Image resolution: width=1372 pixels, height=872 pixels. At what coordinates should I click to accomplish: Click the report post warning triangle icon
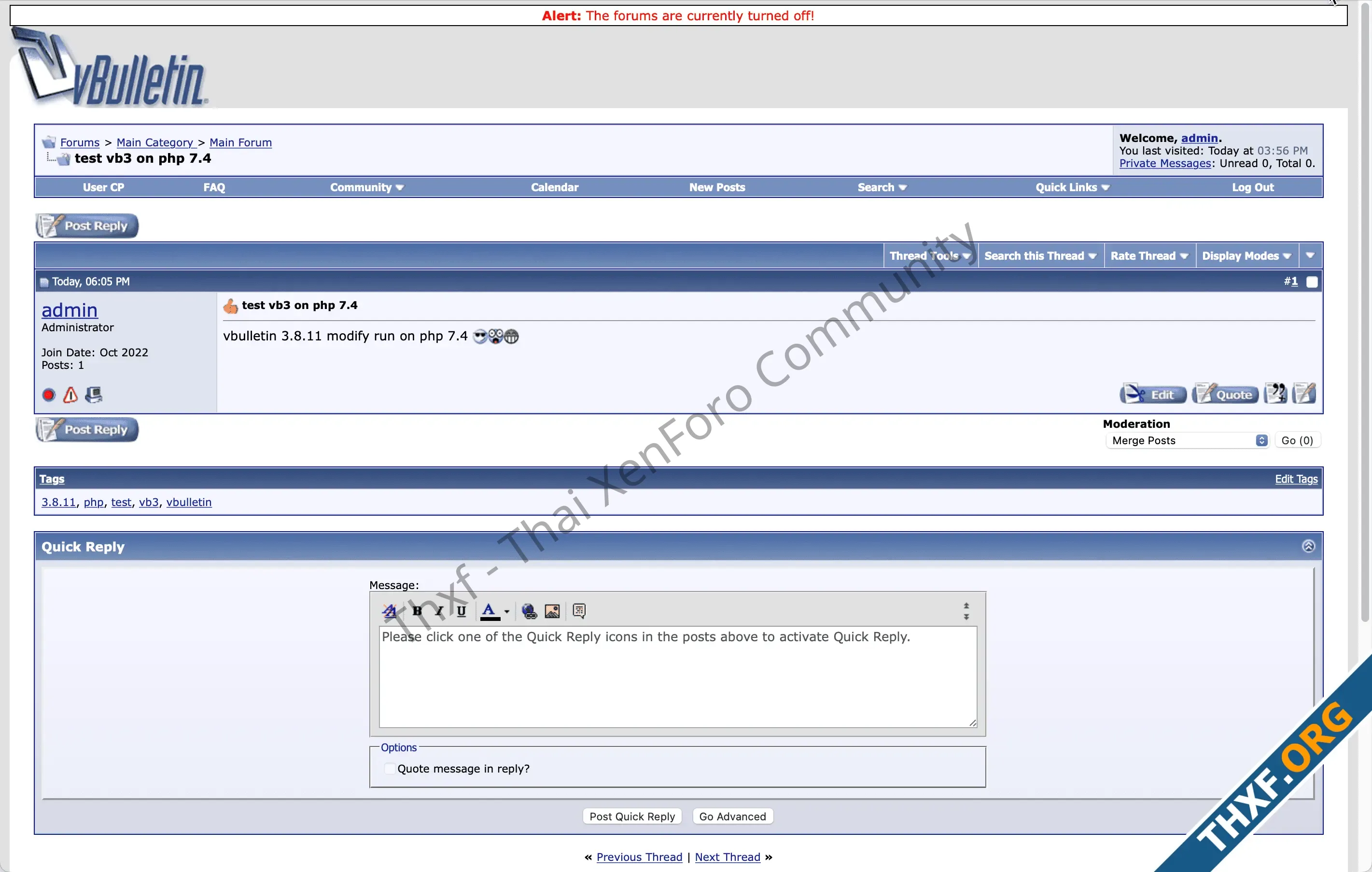pos(70,395)
